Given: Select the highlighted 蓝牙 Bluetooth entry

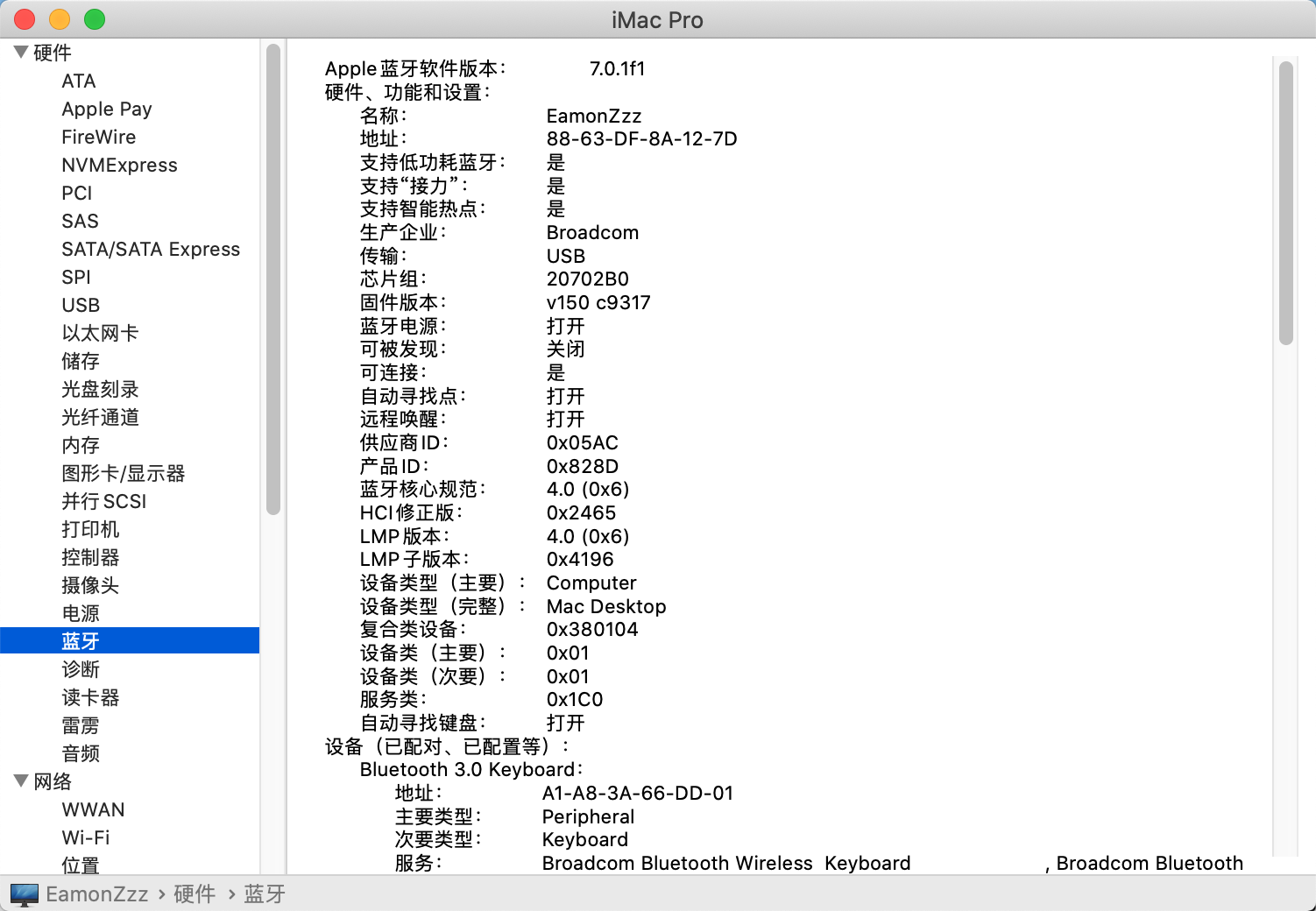Looking at the screenshot, I should point(130,641).
